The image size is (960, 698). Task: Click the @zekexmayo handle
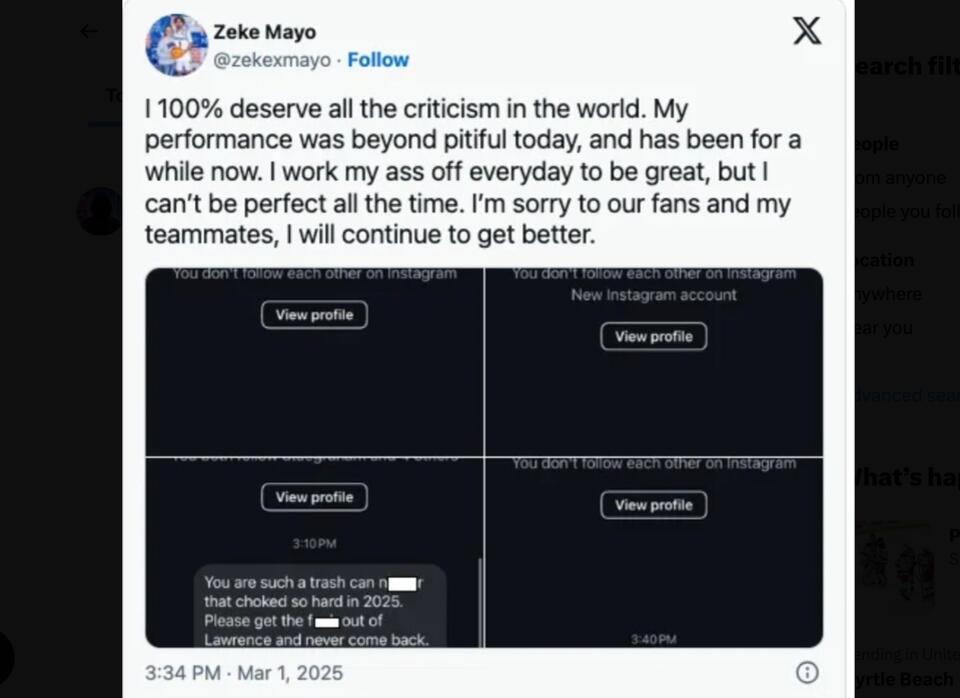[270, 60]
